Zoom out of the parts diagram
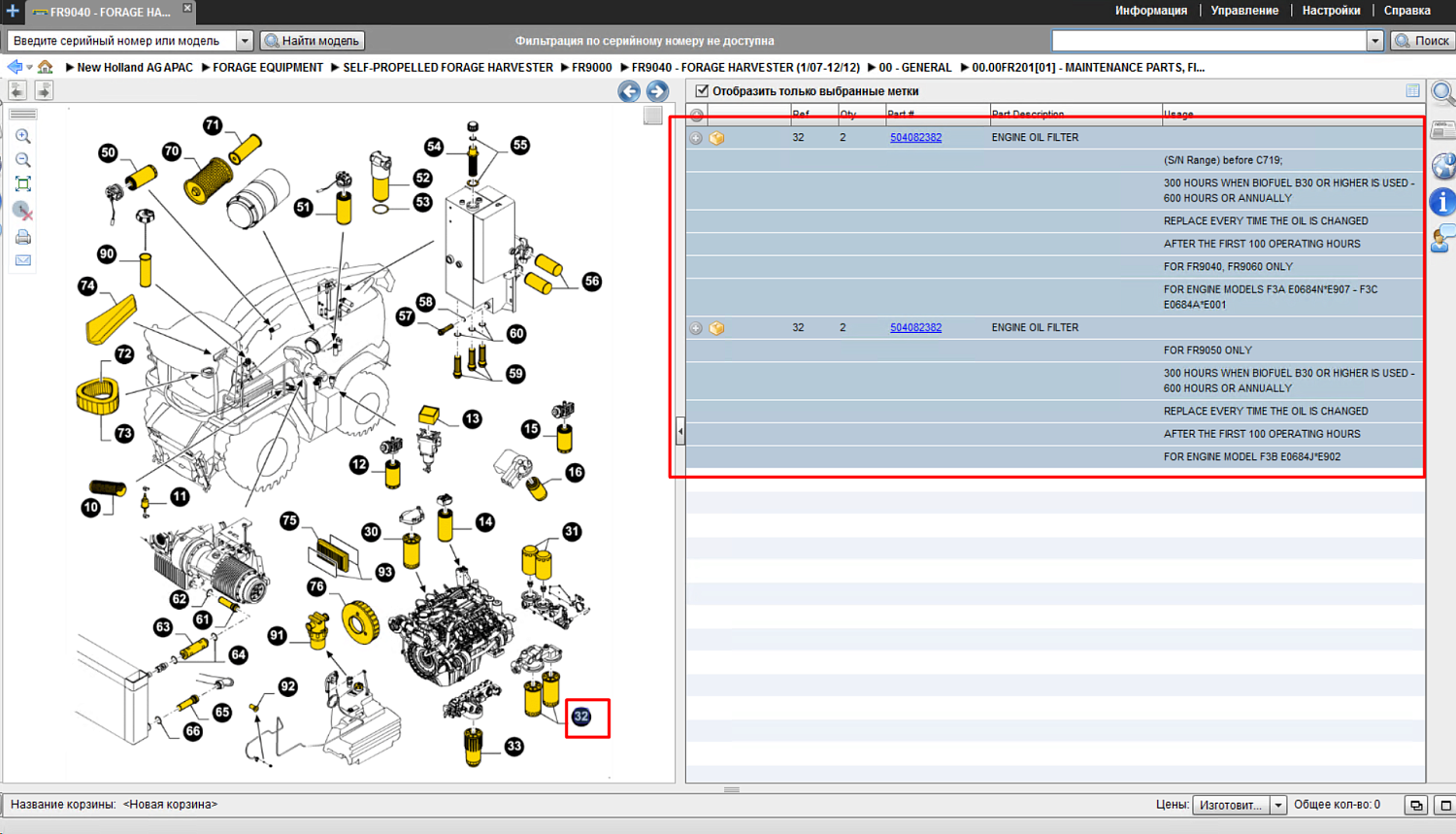This screenshot has width=1456, height=834. (x=23, y=160)
